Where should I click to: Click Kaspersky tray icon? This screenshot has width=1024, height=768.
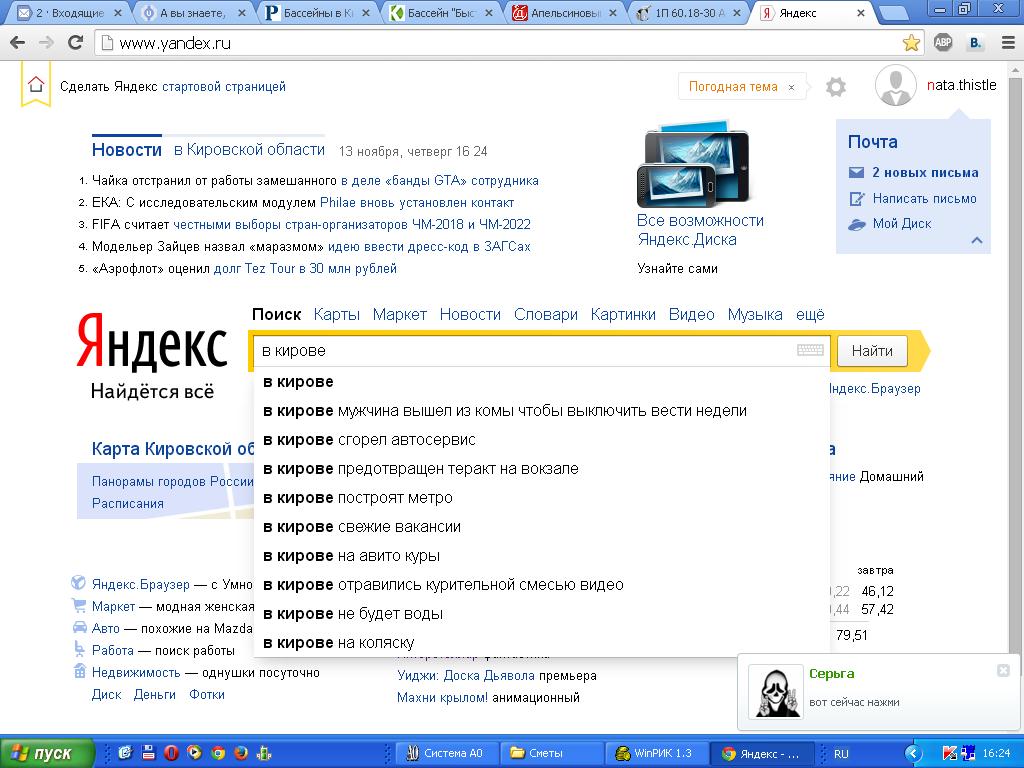click(950, 754)
